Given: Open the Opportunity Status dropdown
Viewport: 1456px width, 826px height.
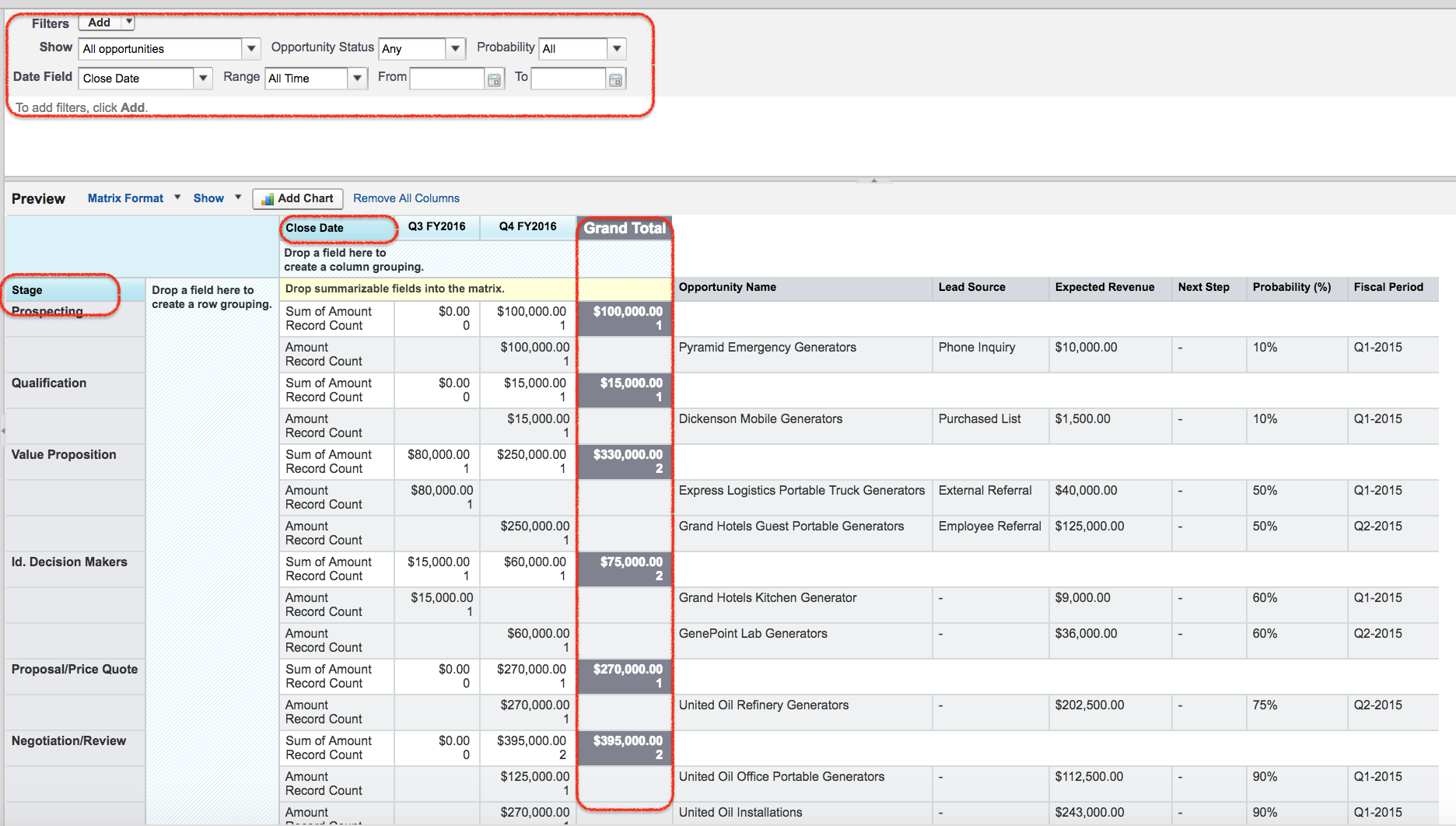Looking at the screenshot, I should 455,49.
